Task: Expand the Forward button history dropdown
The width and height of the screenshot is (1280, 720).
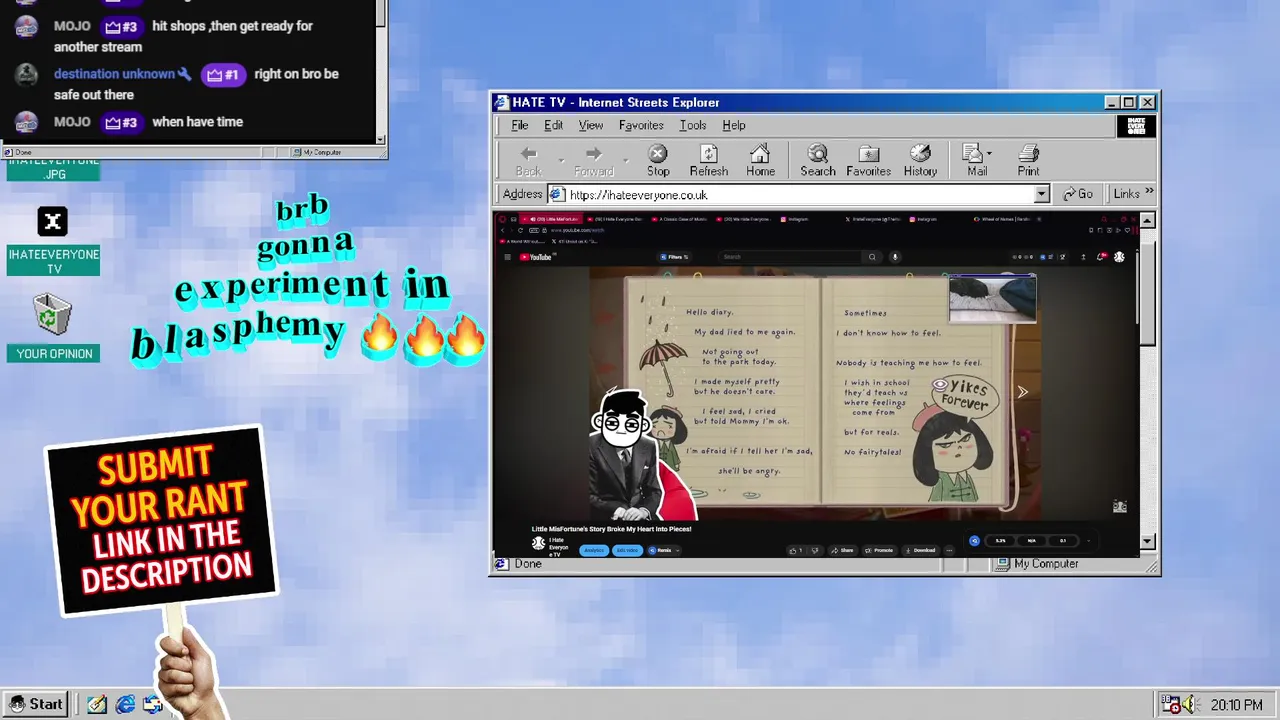Action: tap(626, 160)
